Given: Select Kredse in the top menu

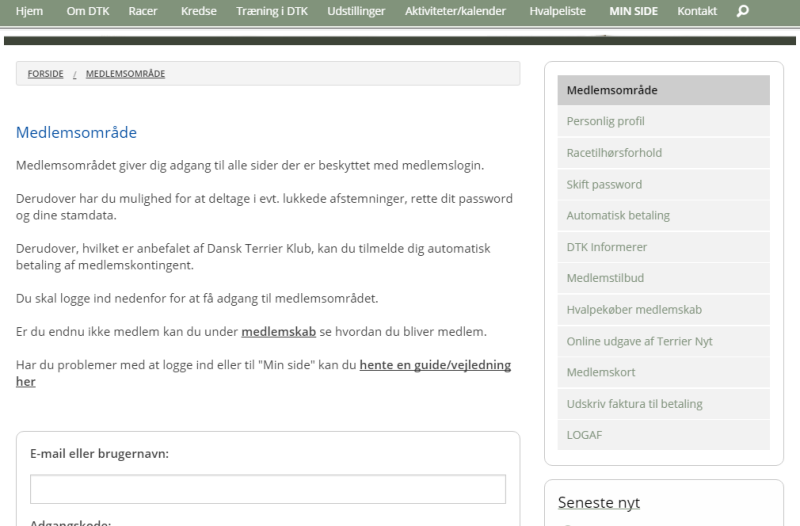Looking at the screenshot, I should (x=198, y=11).
